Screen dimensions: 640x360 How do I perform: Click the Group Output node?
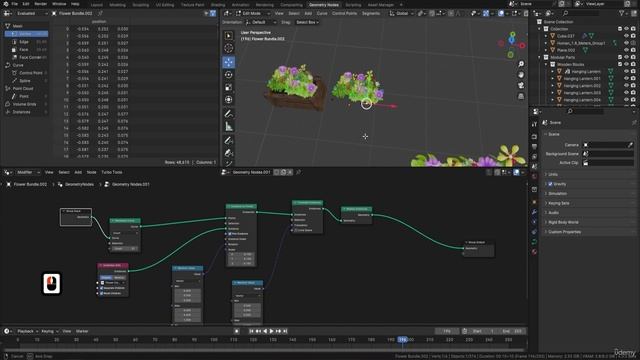[478, 248]
